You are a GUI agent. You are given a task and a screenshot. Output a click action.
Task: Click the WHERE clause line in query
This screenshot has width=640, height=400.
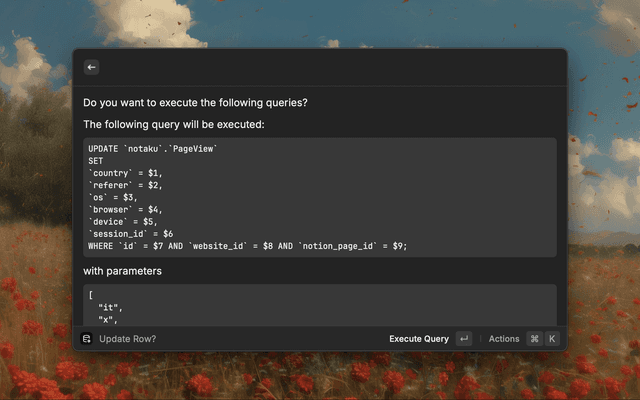(x=247, y=246)
